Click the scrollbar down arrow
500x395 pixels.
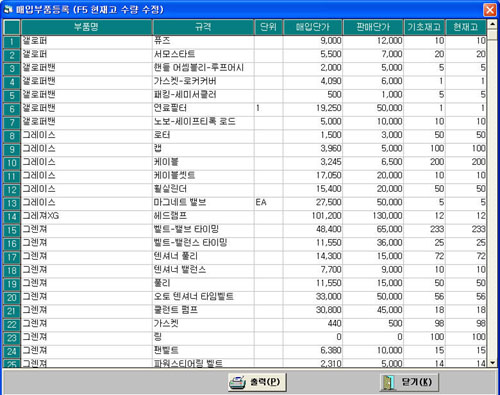click(x=492, y=363)
